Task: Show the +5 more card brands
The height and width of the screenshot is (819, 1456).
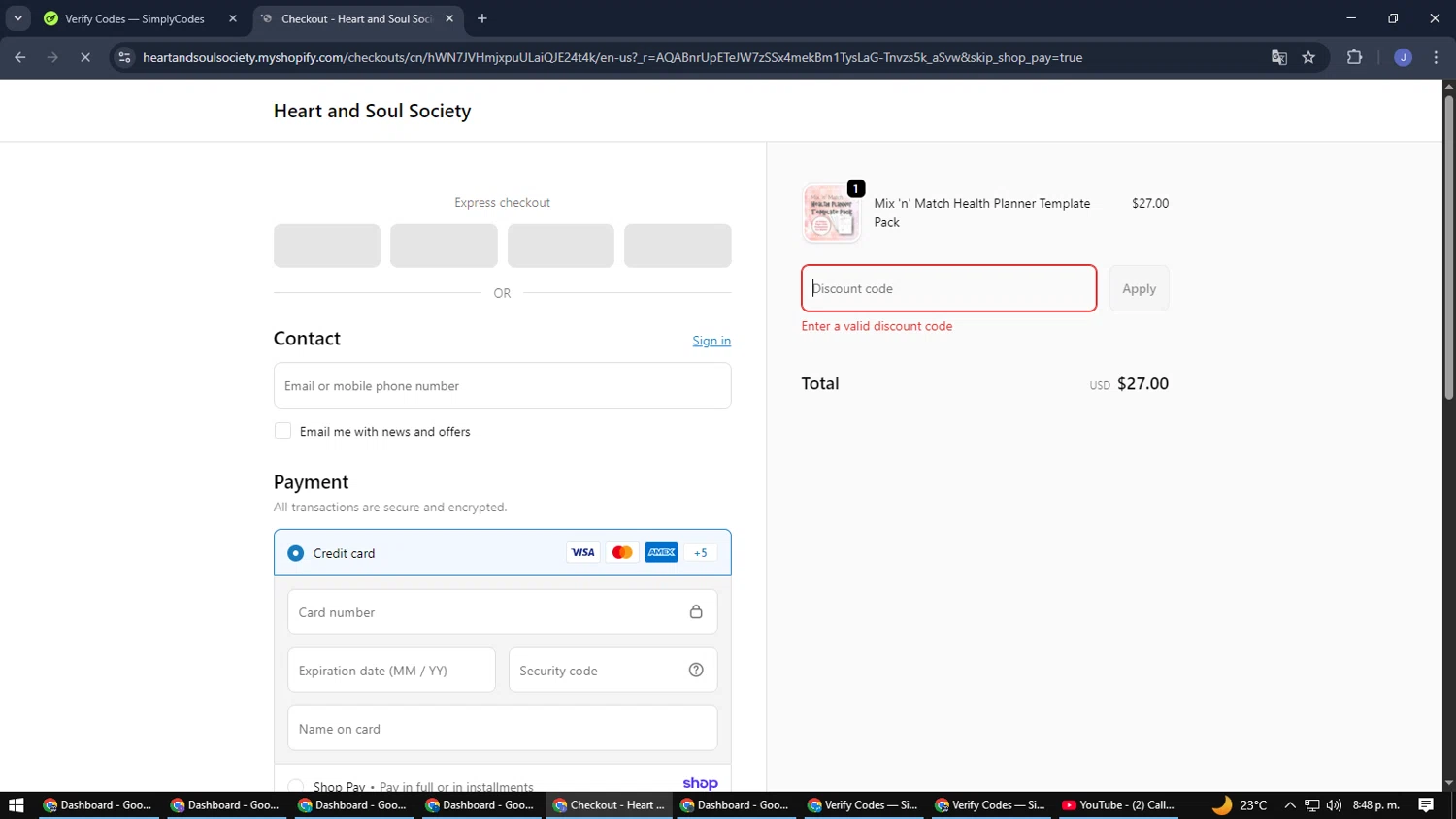Action: pyautogui.click(x=701, y=552)
